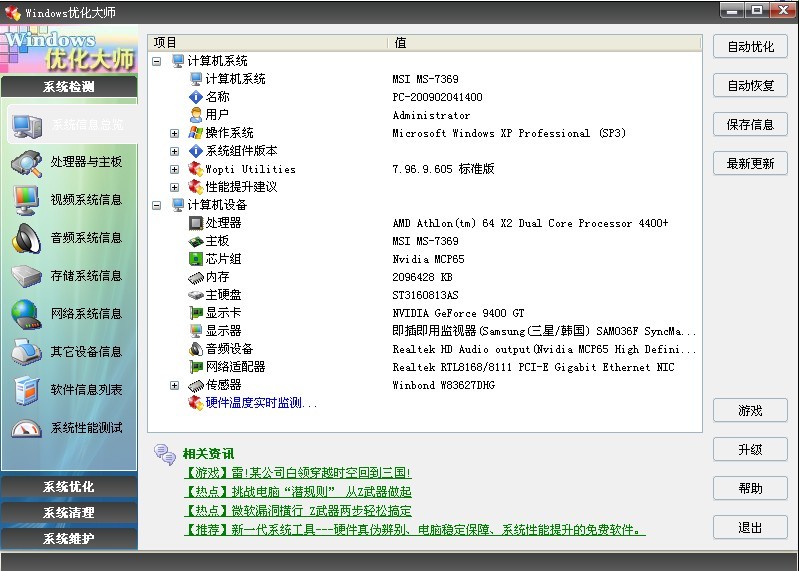Viewport: 799px width, 571px height.
Task: Expand the 系统组件版本 tree node
Action: (x=175, y=151)
